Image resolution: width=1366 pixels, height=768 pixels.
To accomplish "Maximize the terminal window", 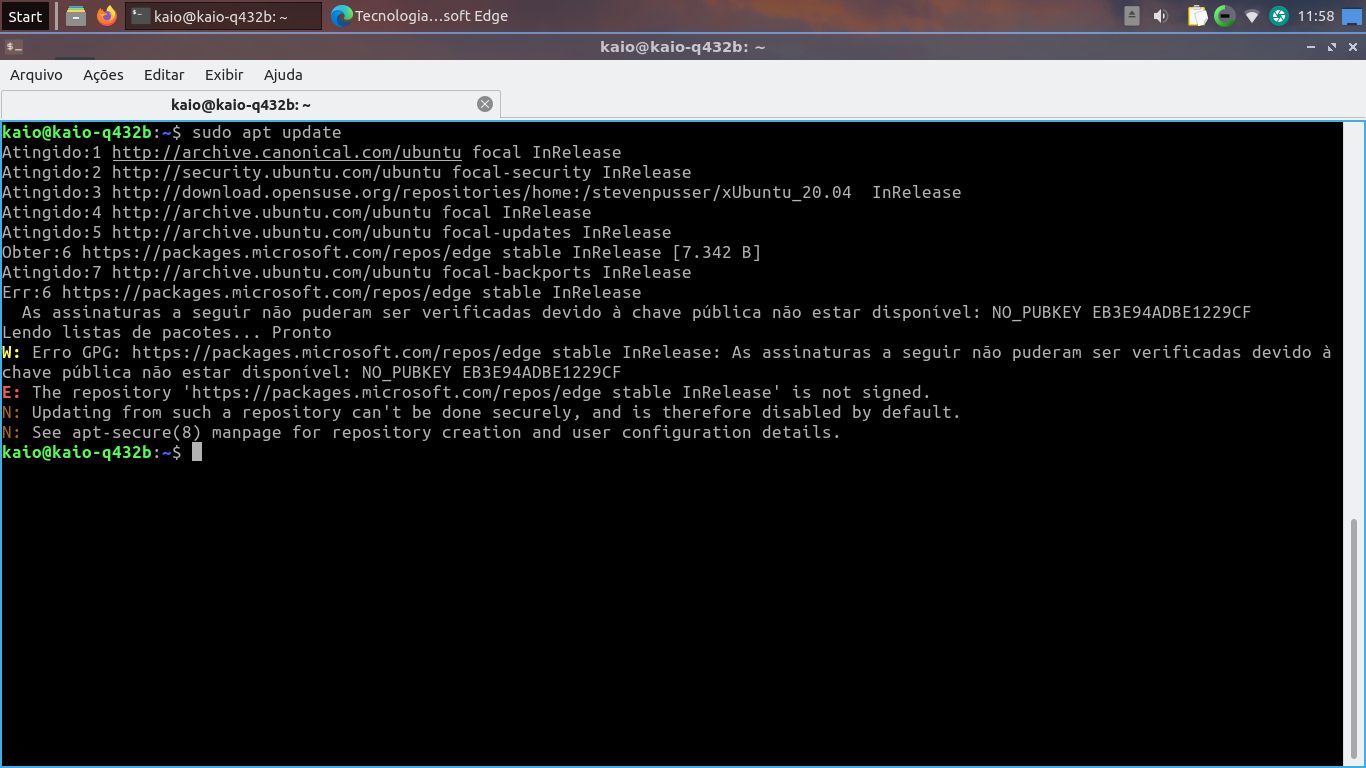I will [1331, 47].
